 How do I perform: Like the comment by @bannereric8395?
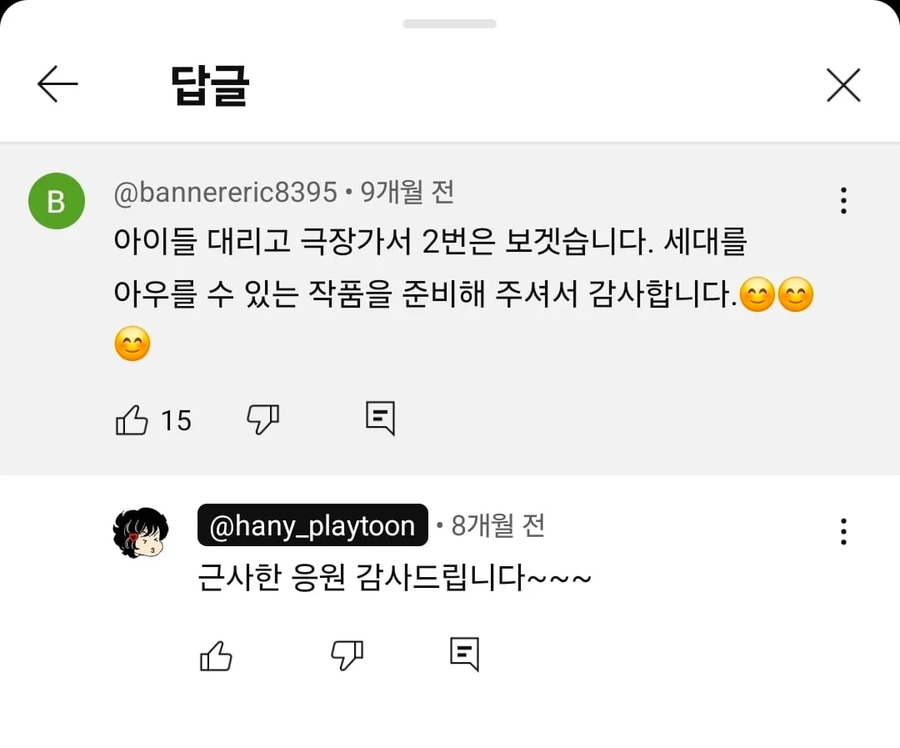pos(132,420)
